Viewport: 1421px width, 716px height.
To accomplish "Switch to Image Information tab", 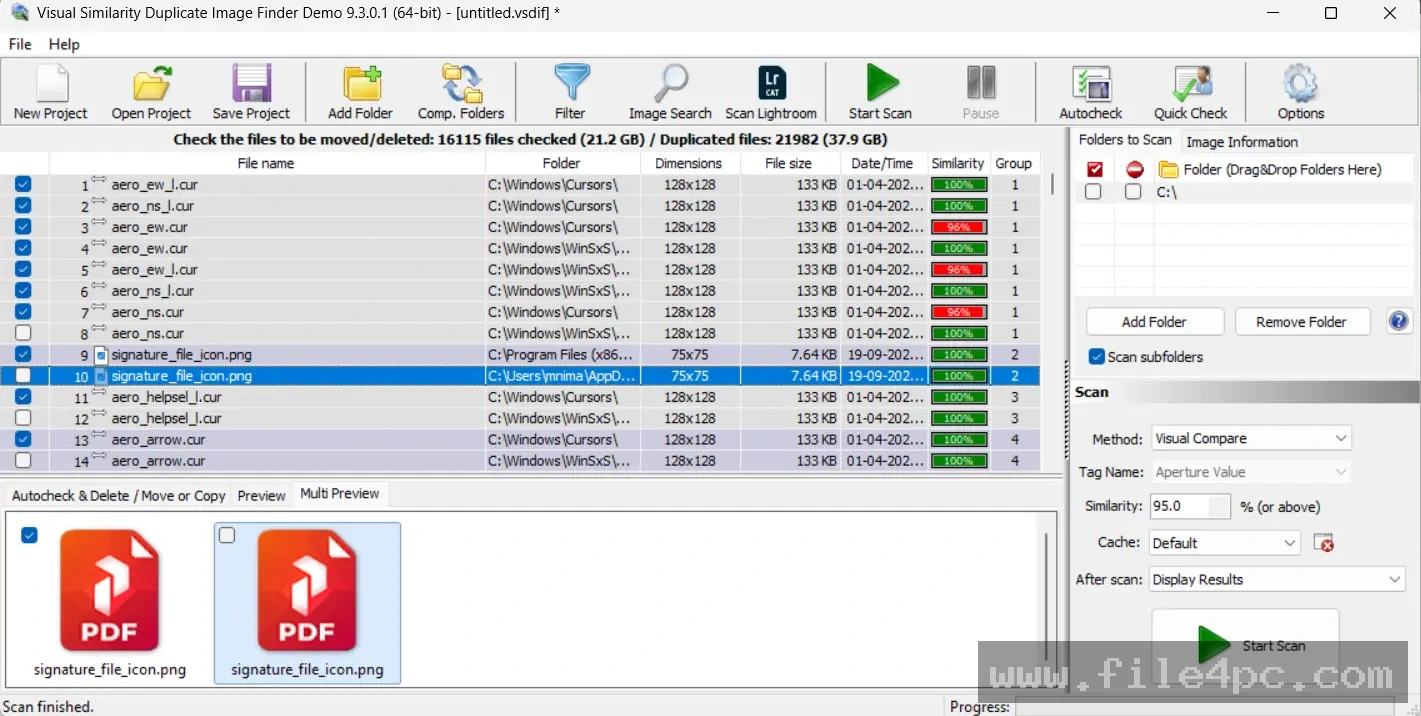I will coord(1242,142).
